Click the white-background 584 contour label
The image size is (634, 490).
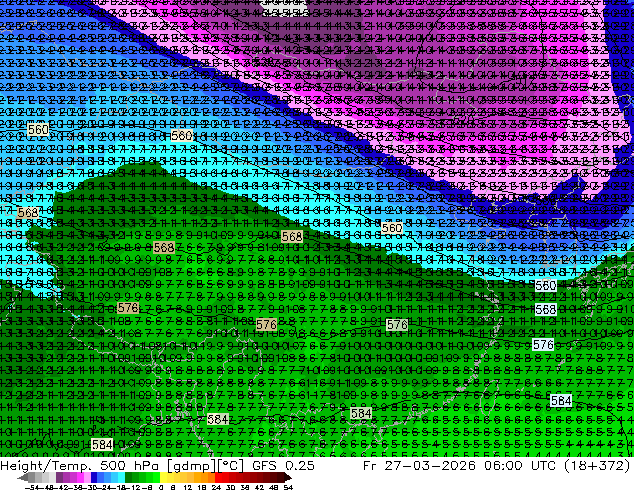coord(561,400)
